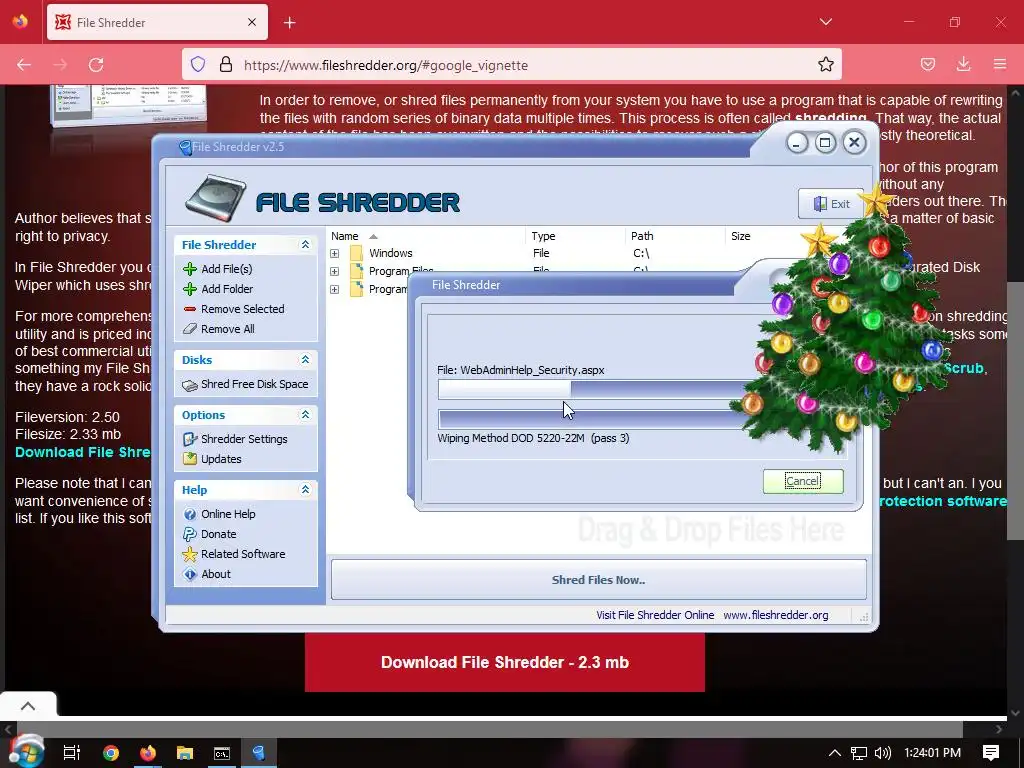The height and width of the screenshot is (768, 1024).
Task: Click the green plus icon for Add File(s)
Action: tap(189, 269)
